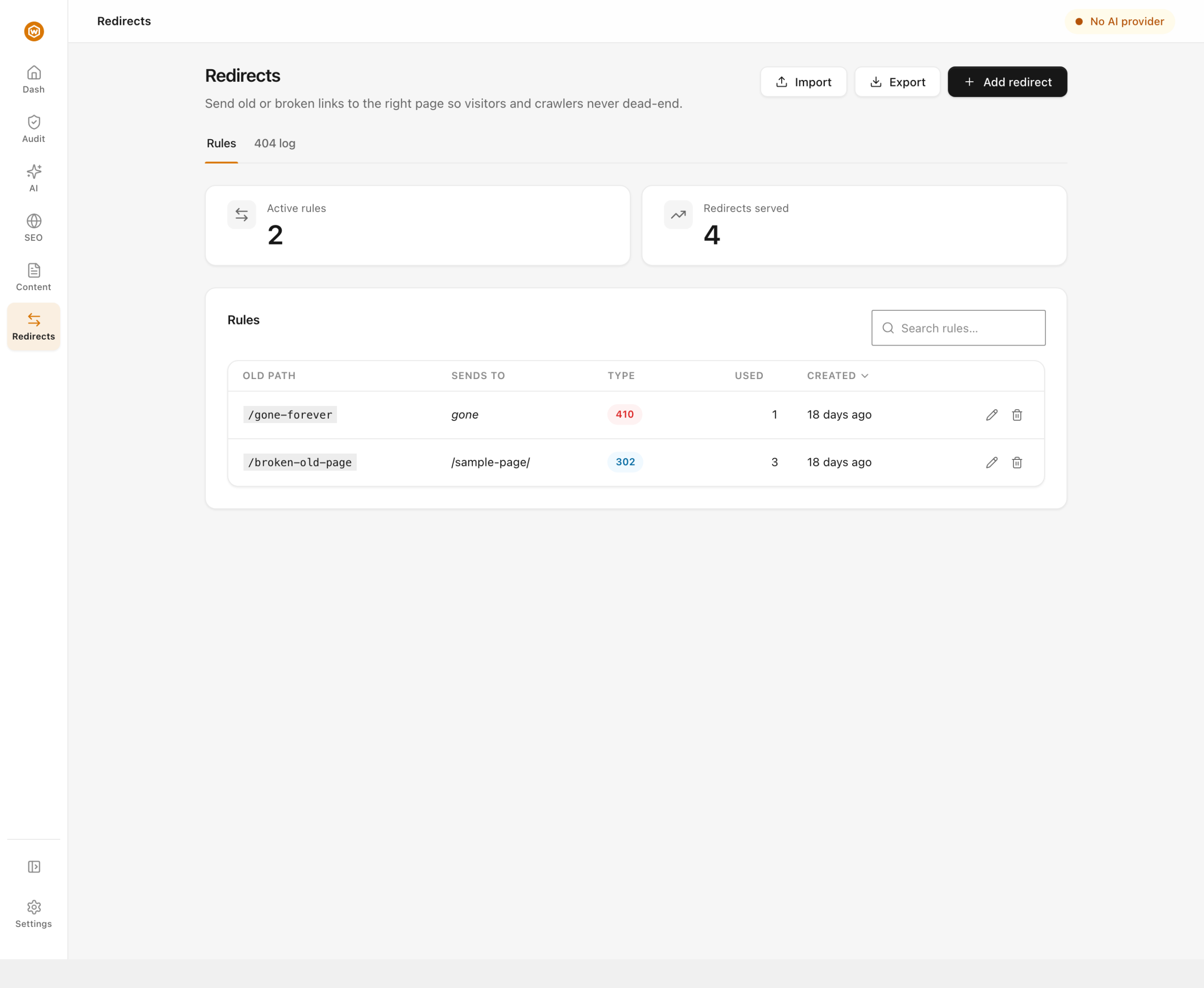Click 18 days ago in /broken-old-page row
This screenshot has height=988, width=1204.
(839, 462)
